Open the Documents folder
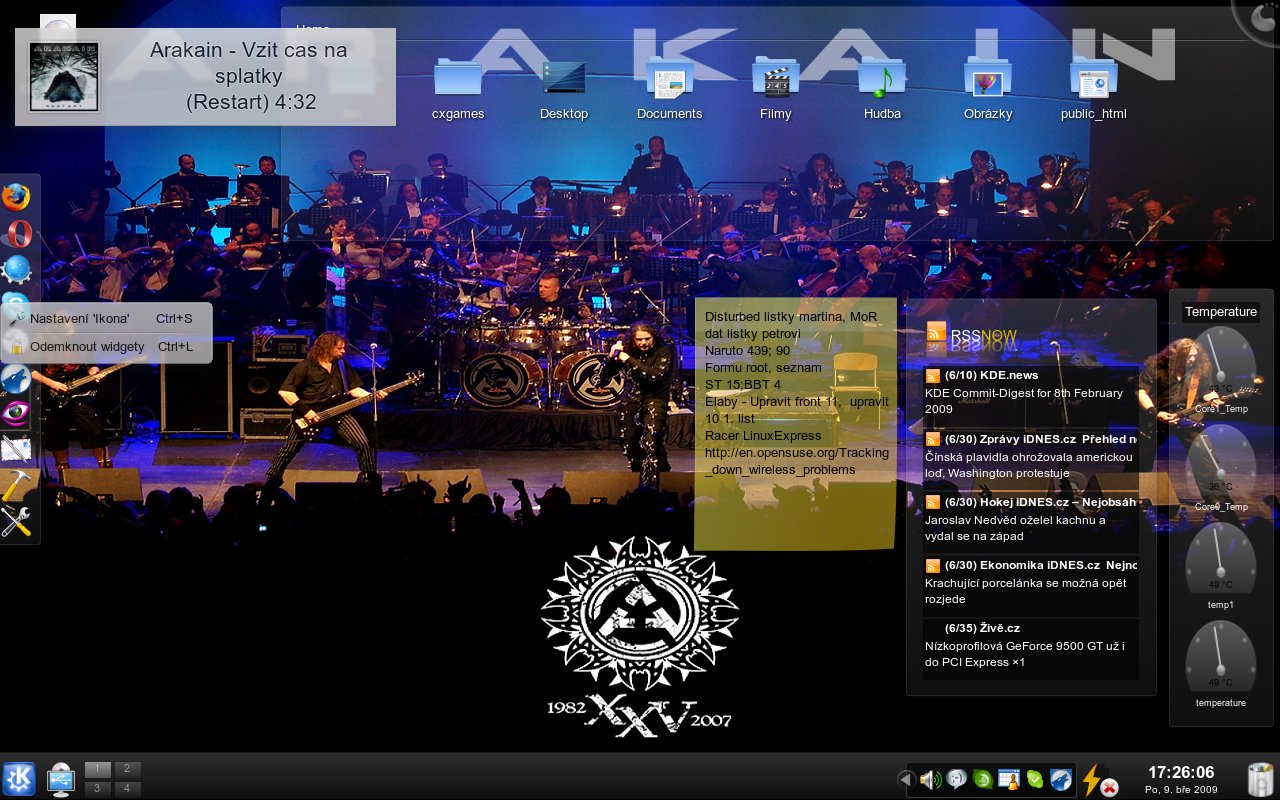The width and height of the screenshot is (1280, 800). [670, 89]
